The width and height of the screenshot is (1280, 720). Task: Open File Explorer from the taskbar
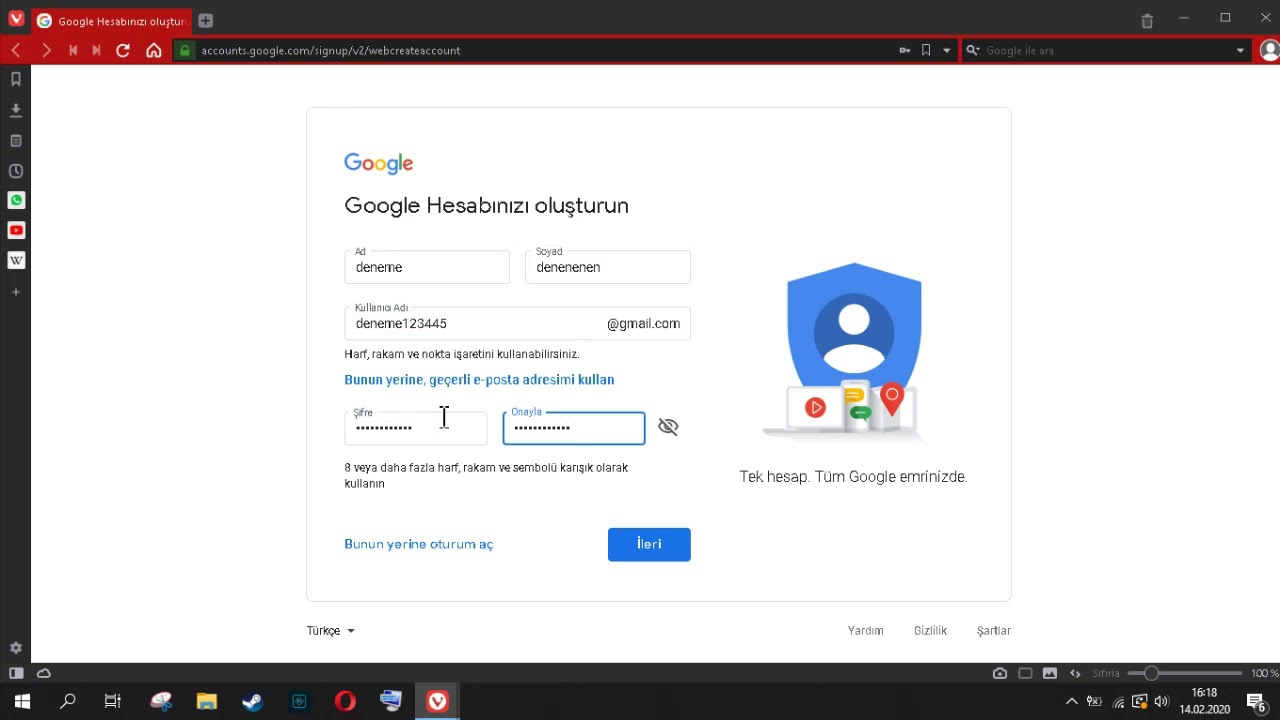click(207, 701)
